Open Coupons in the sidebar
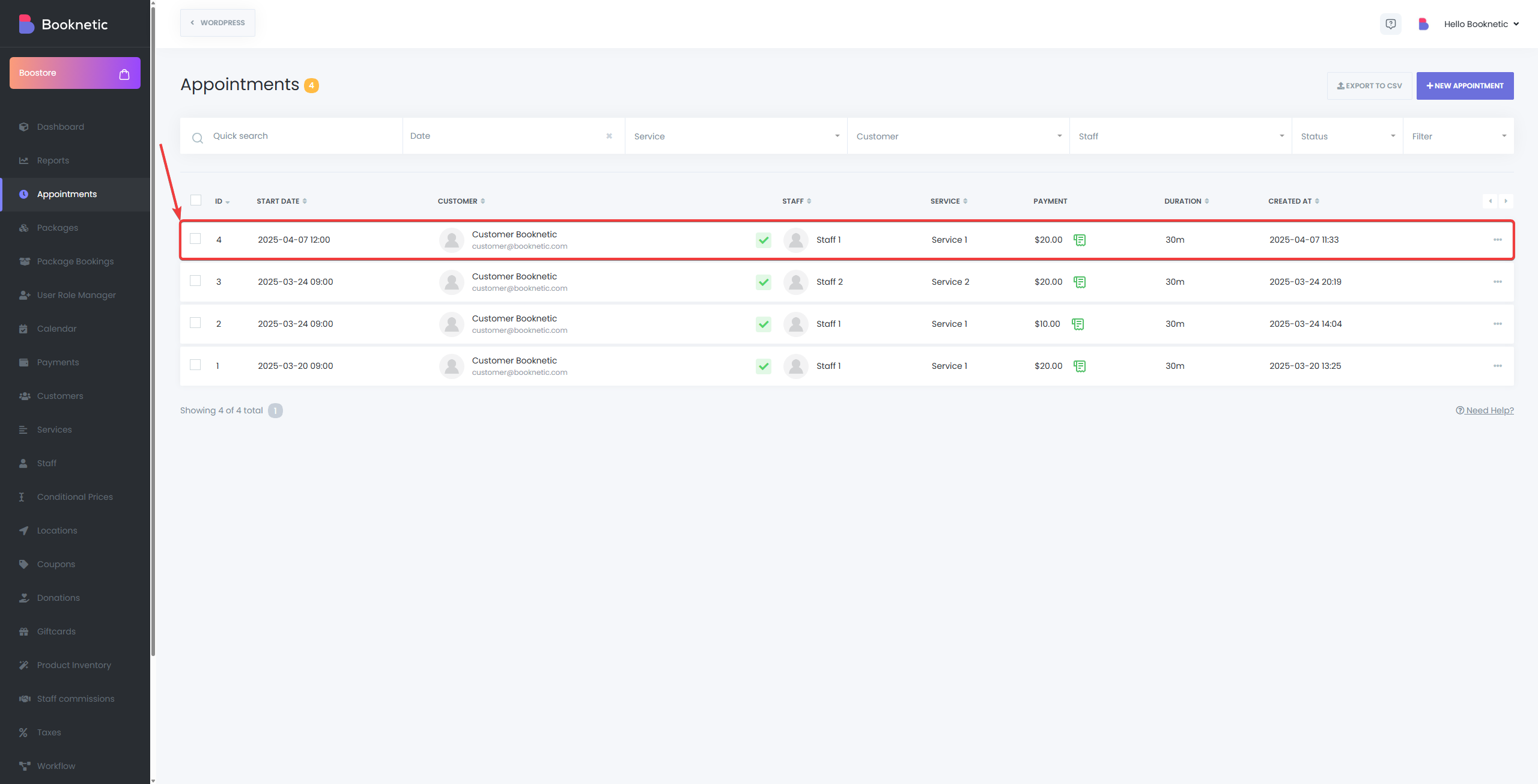Screen dimensions: 1538x784 point(75,564)
